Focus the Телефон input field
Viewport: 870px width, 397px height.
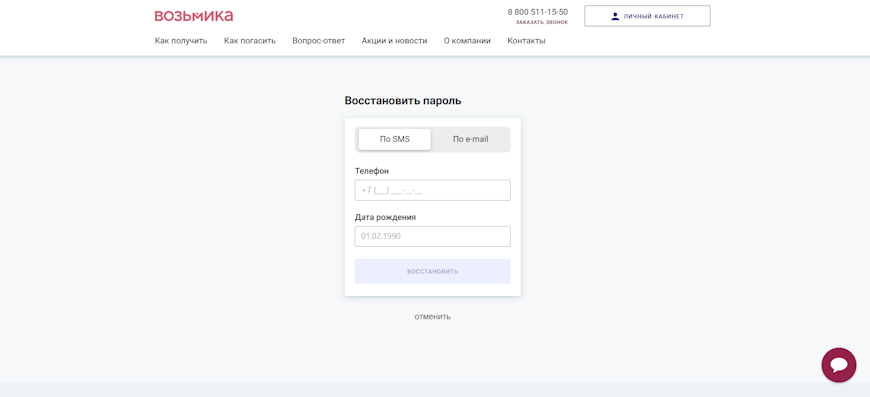(x=432, y=190)
